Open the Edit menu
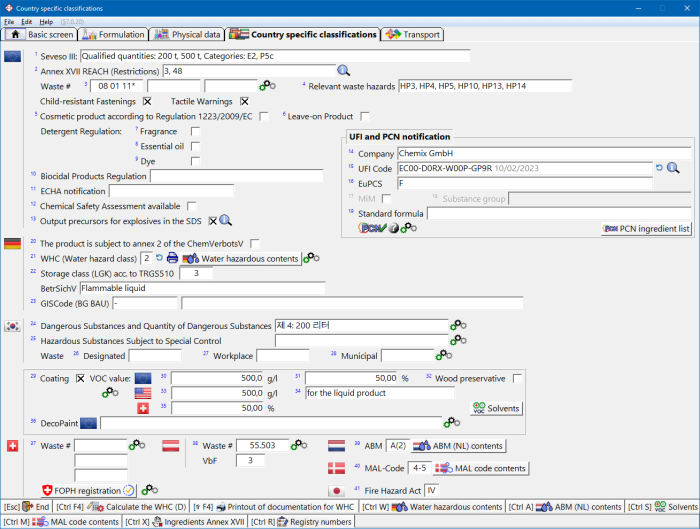 click(x=26, y=21)
